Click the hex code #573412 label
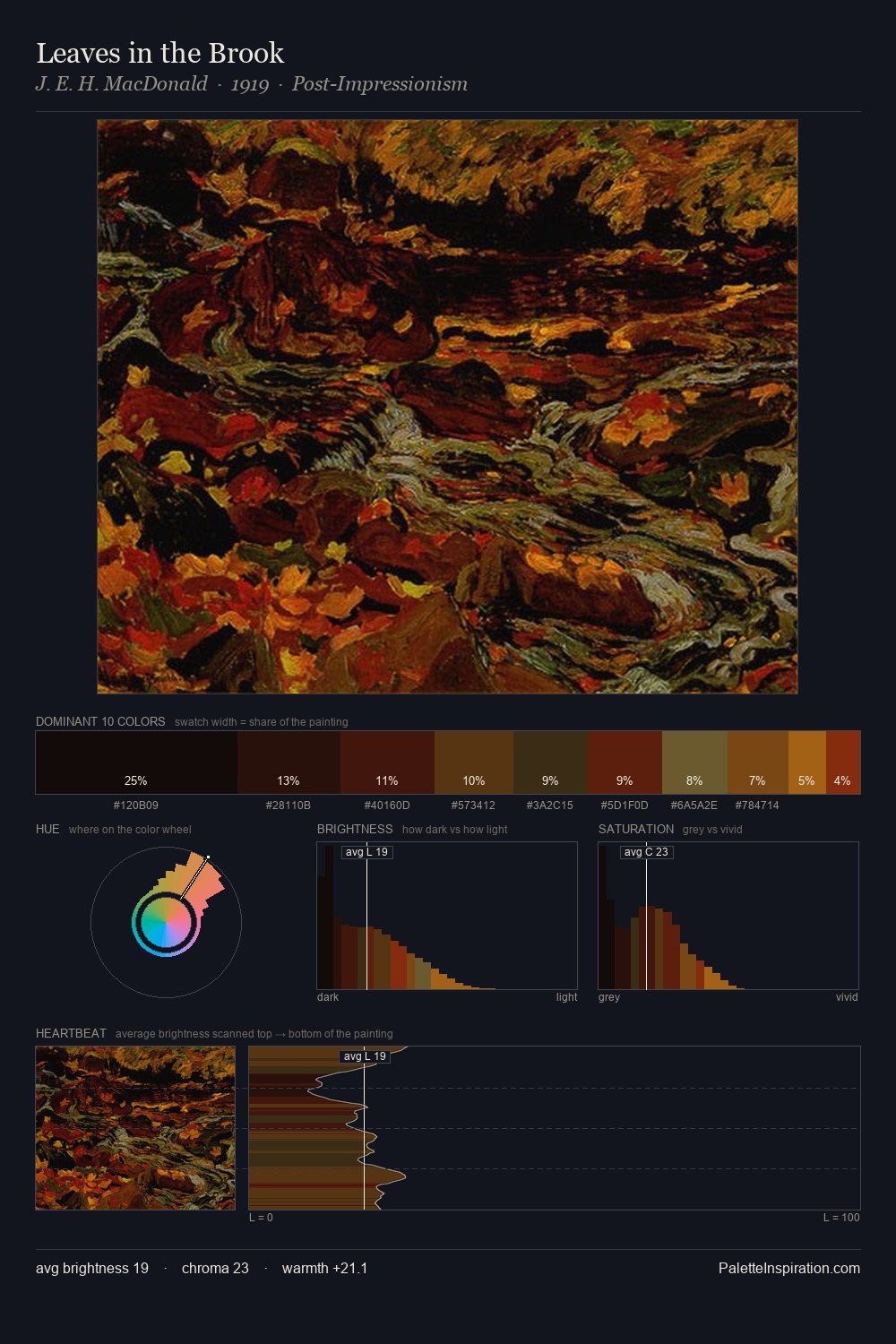 (x=473, y=806)
